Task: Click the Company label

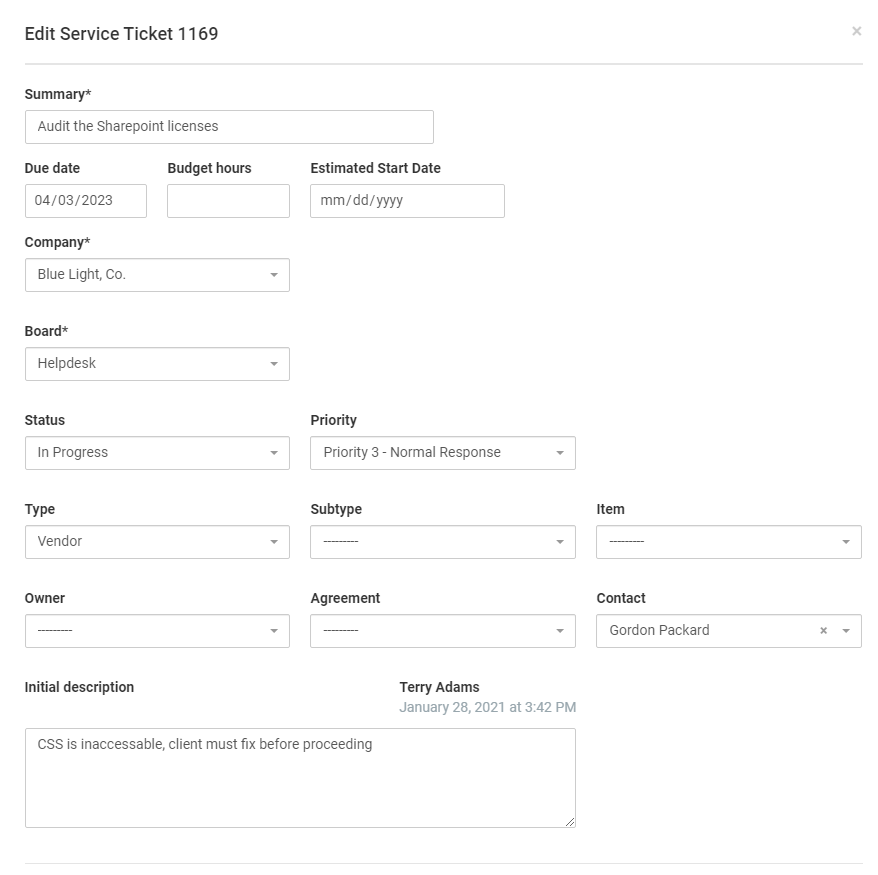Action: pyautogui.click(x=57, y=242)
